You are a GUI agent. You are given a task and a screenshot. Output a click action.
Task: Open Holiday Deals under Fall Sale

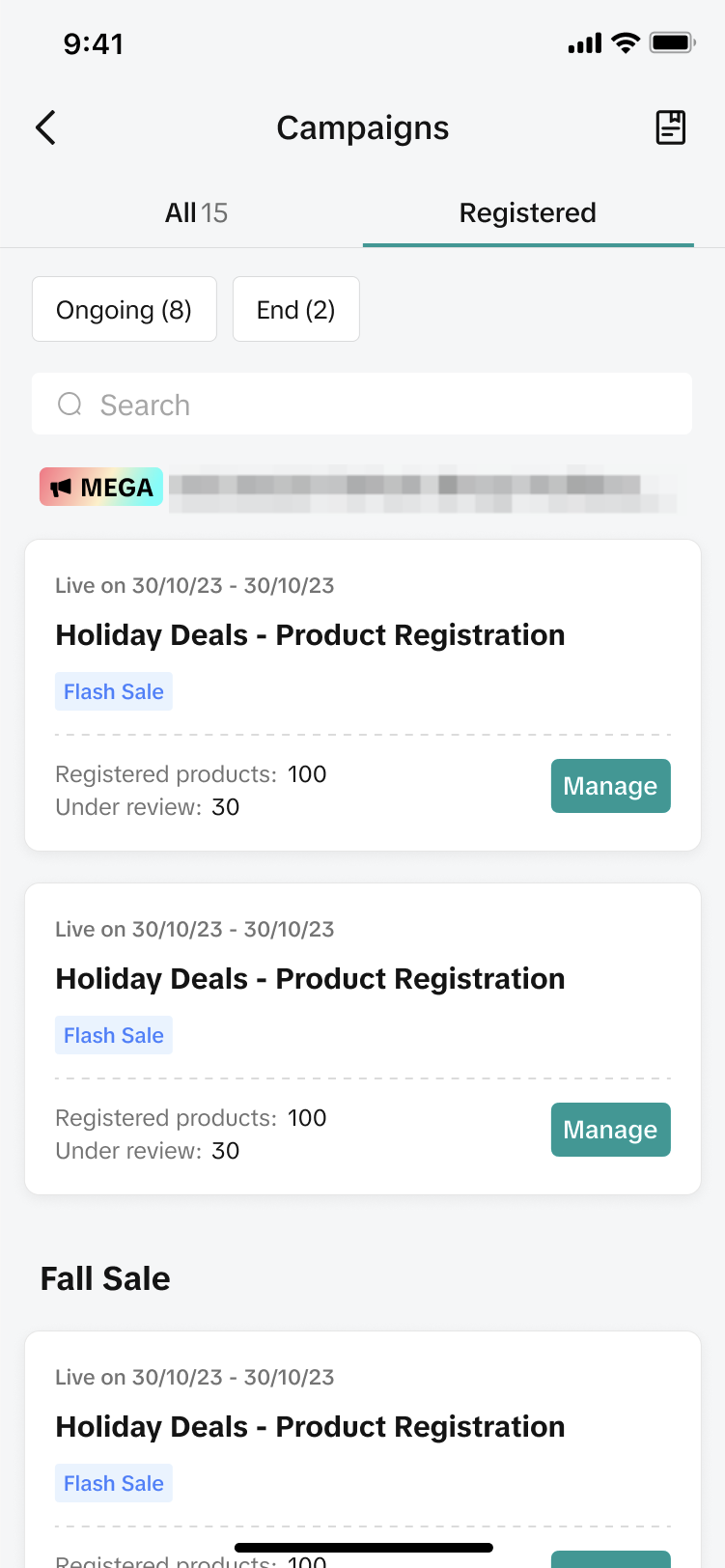pyautogui.click(x=310, y=1427)
